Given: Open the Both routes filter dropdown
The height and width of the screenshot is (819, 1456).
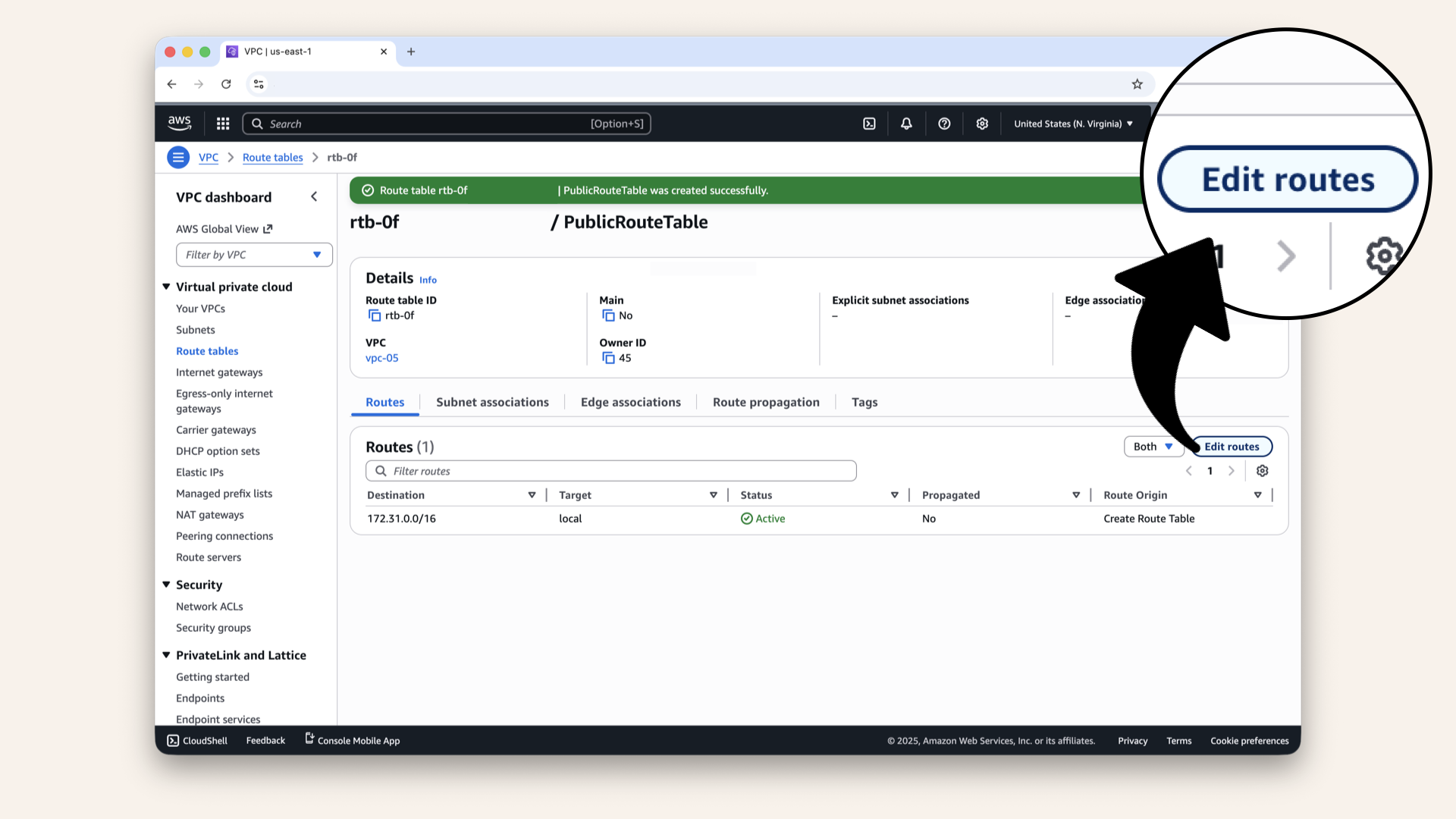Looking at the screenshot, I should (x=1153, y=447).
